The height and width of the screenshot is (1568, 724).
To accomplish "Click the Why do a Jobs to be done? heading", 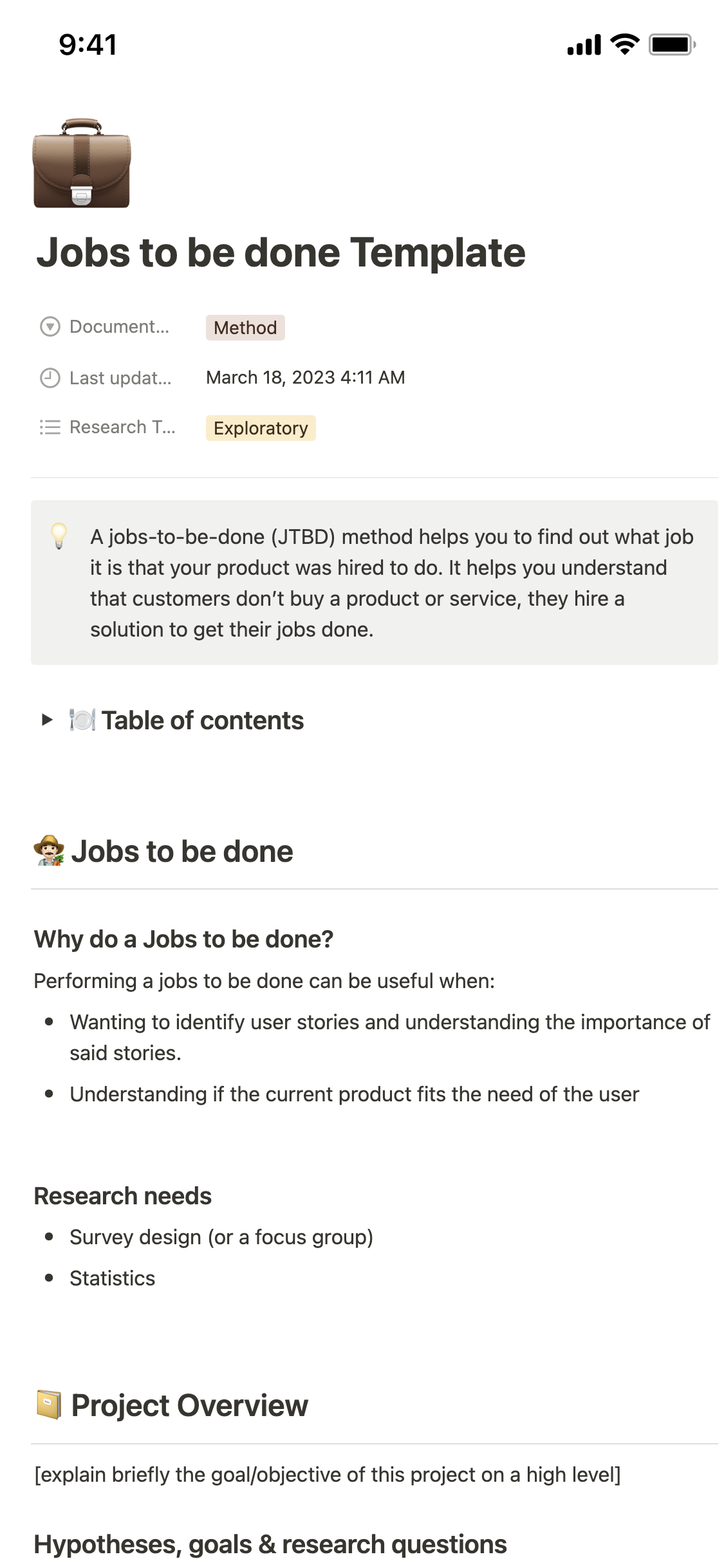I will coord(183,939).
